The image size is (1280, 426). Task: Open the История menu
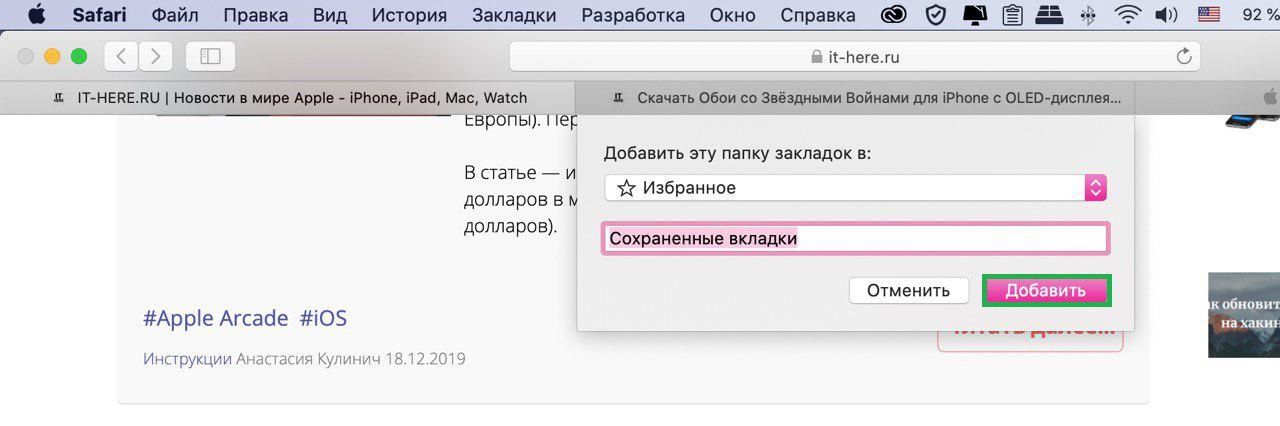pos(409,15)
